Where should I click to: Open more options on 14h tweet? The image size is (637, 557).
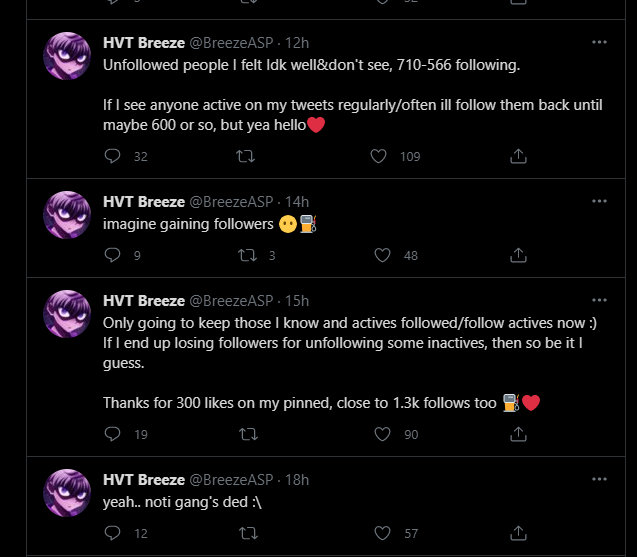pos(599,201)
